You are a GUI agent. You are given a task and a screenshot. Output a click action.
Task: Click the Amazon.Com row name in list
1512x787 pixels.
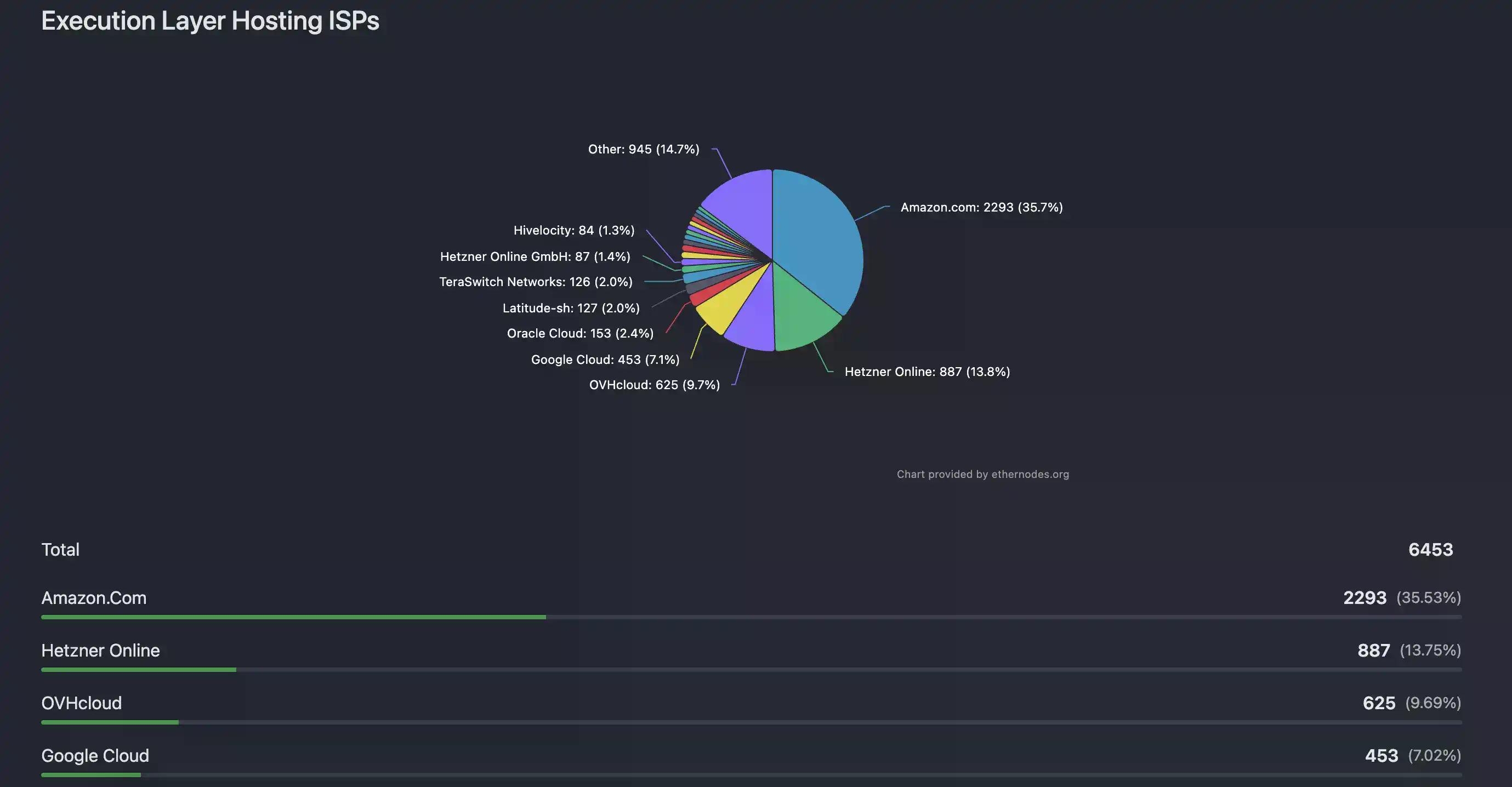point(94,598)
